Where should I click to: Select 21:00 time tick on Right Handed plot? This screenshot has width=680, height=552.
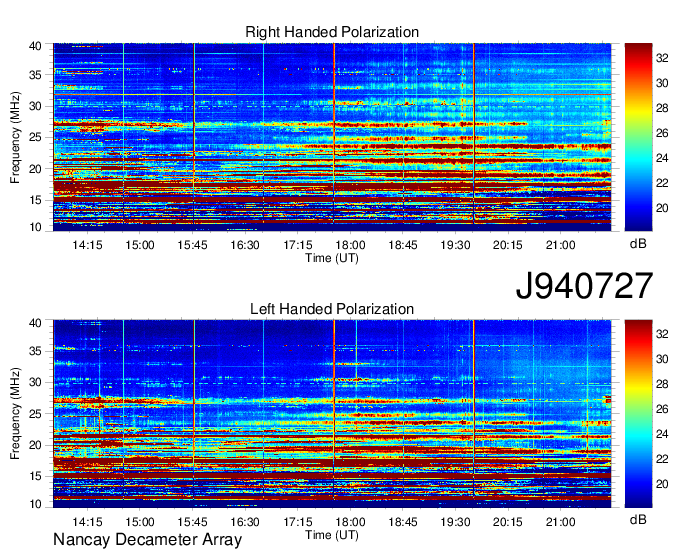[560, 245]
